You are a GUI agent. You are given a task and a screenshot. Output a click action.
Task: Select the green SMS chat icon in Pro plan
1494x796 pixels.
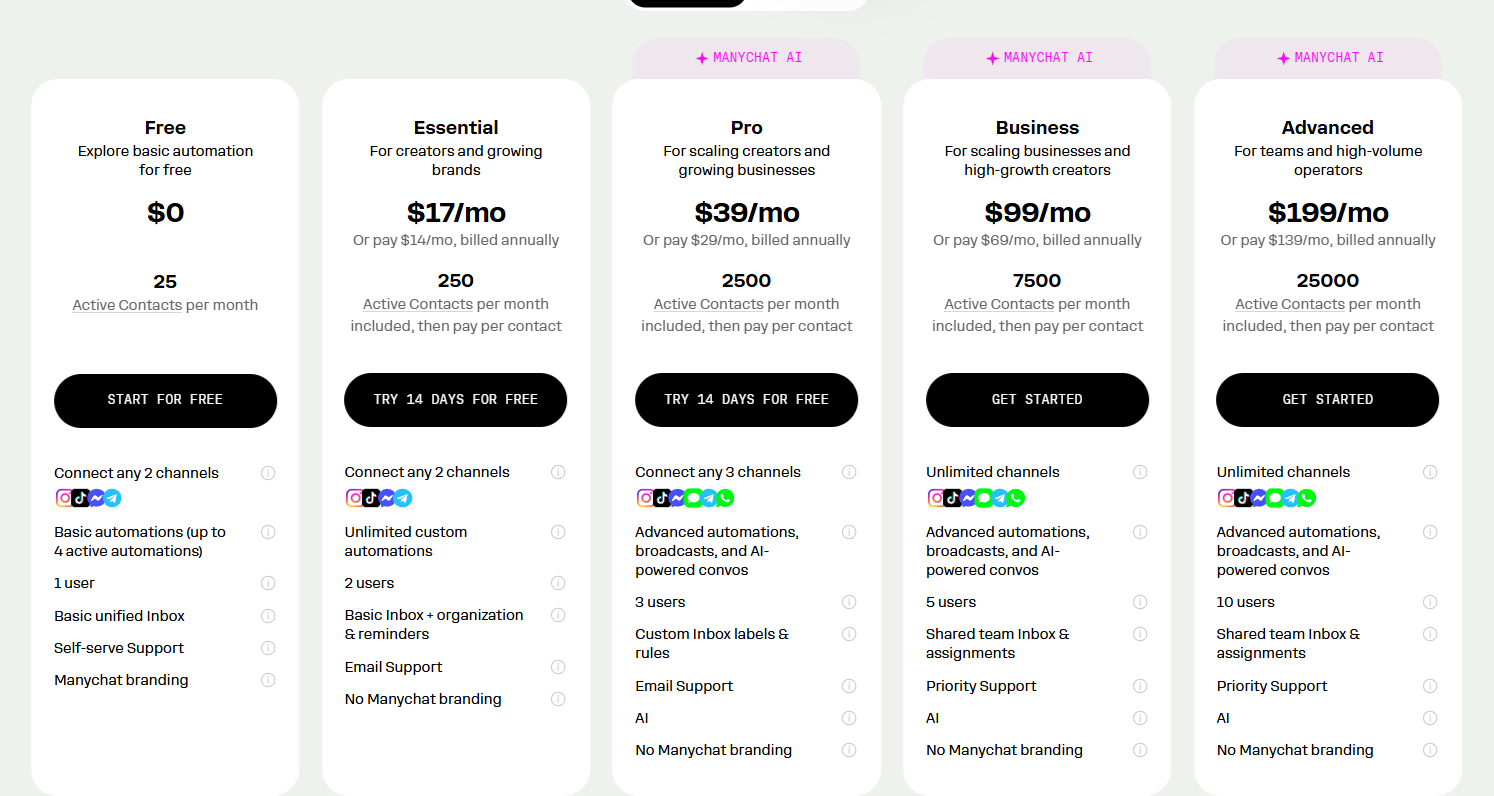[695, 497]
